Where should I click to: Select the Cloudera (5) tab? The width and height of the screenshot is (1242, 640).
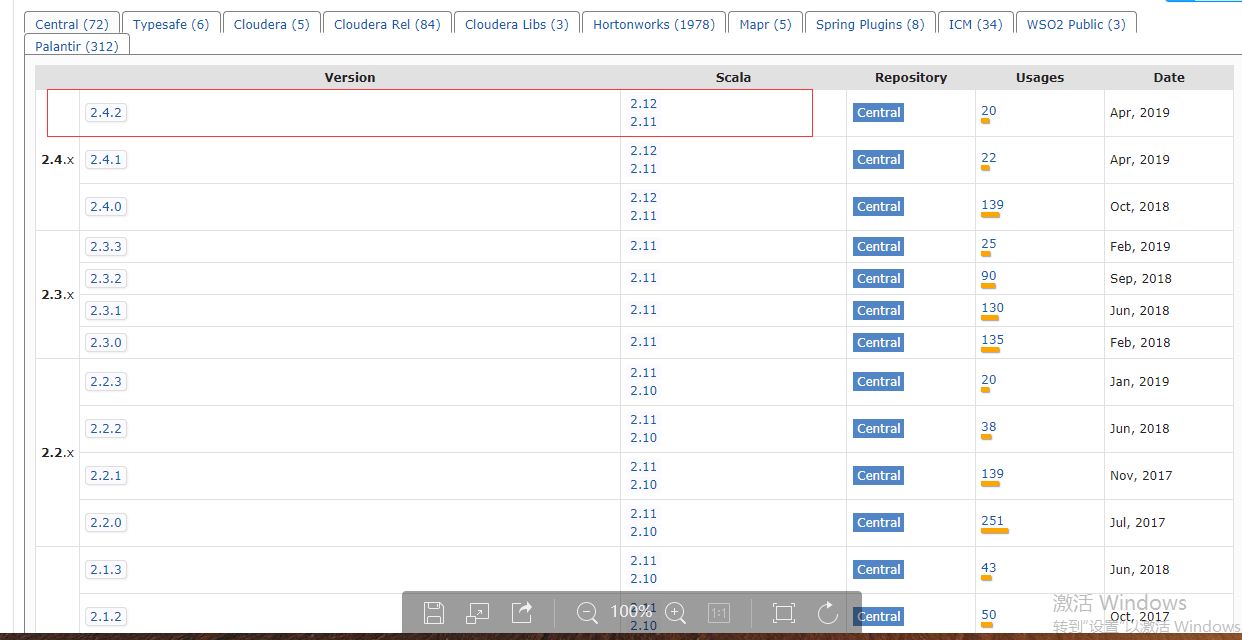coord(272,24)
